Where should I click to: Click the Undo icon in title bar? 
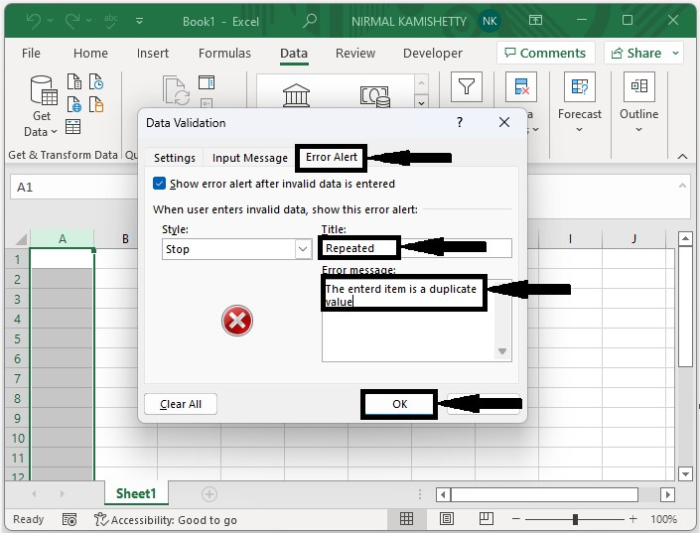coord(33,21)
